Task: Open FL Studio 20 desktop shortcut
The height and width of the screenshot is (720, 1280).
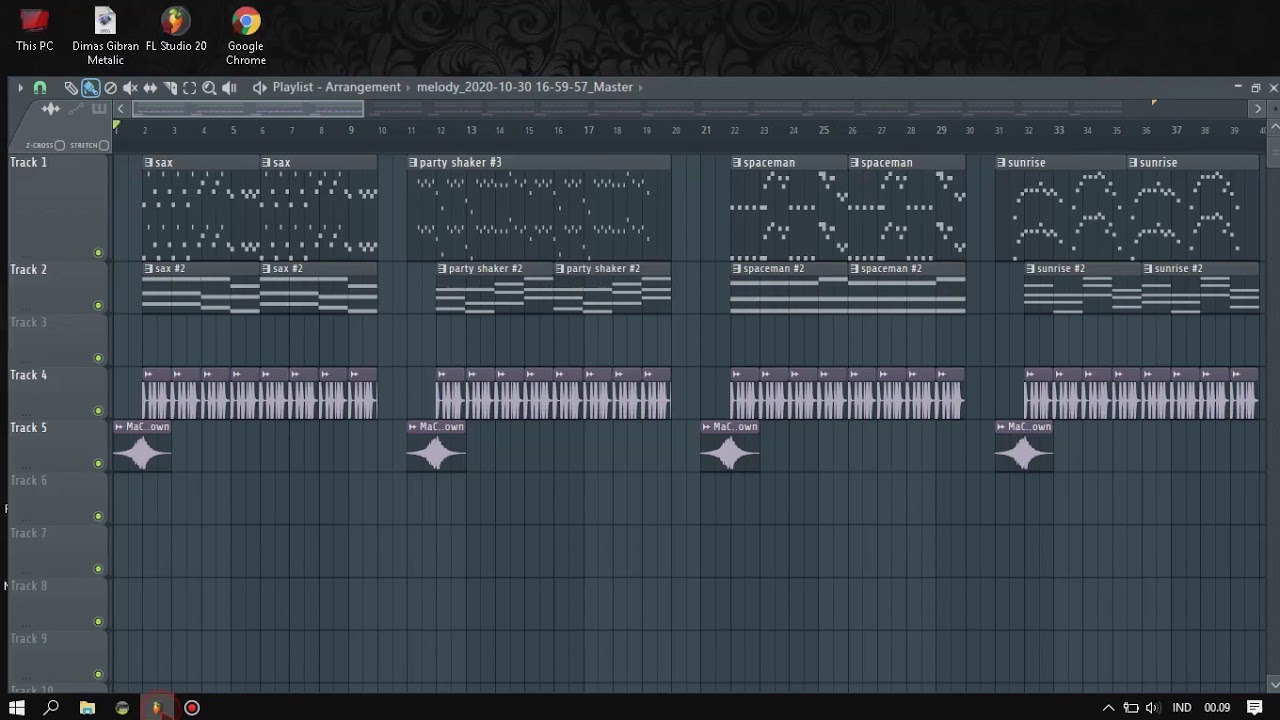Action: [176, 30]
